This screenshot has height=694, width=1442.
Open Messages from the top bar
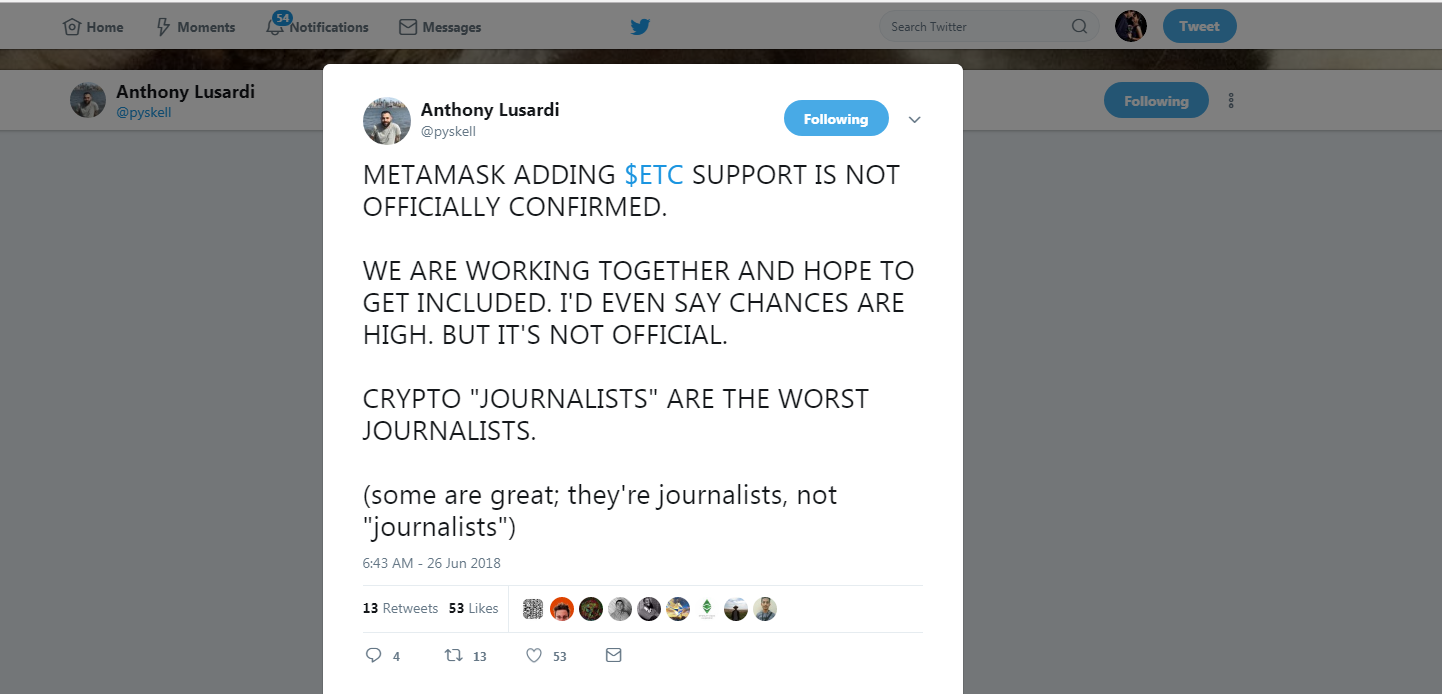coord(440,27)
